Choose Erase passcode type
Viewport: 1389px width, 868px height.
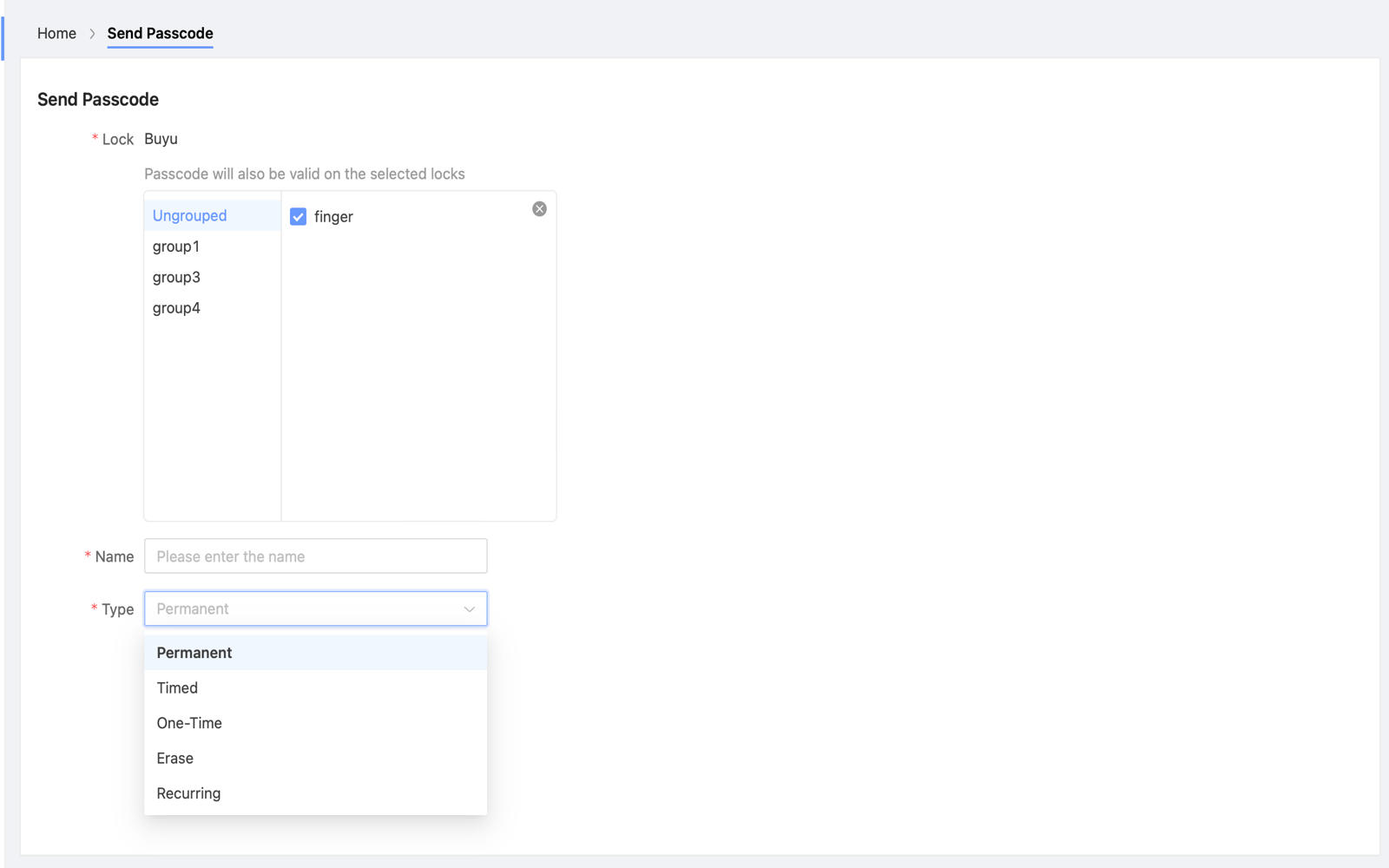tap(315, 759)
